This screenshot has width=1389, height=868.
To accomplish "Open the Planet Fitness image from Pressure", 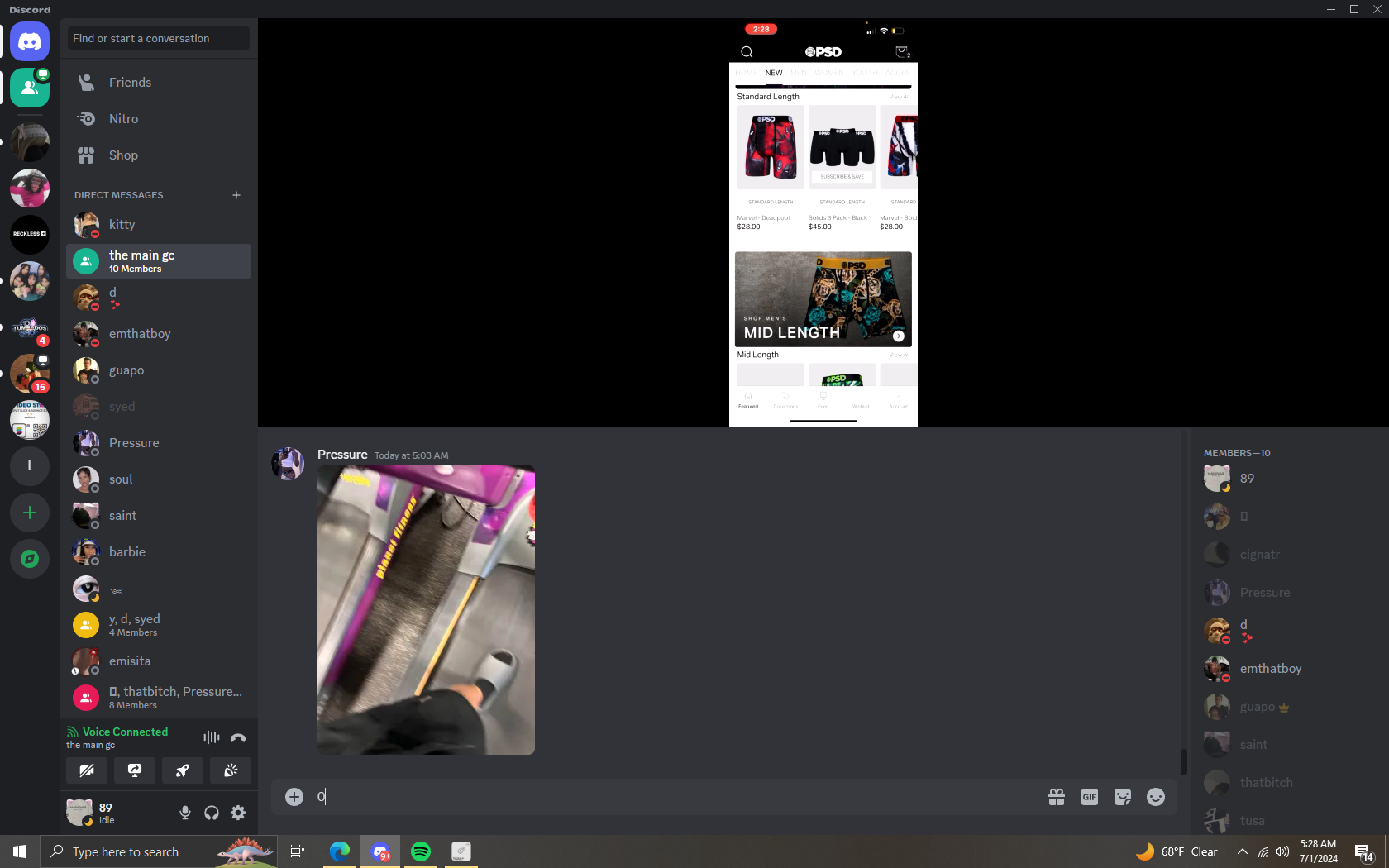I will point(426,610).
